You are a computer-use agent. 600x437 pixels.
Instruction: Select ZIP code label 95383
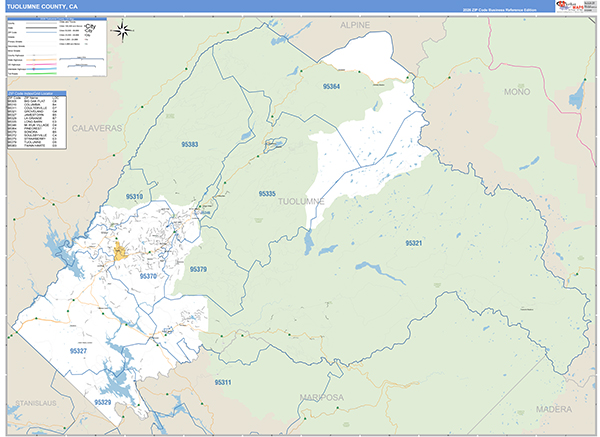(x=190, y=144)
